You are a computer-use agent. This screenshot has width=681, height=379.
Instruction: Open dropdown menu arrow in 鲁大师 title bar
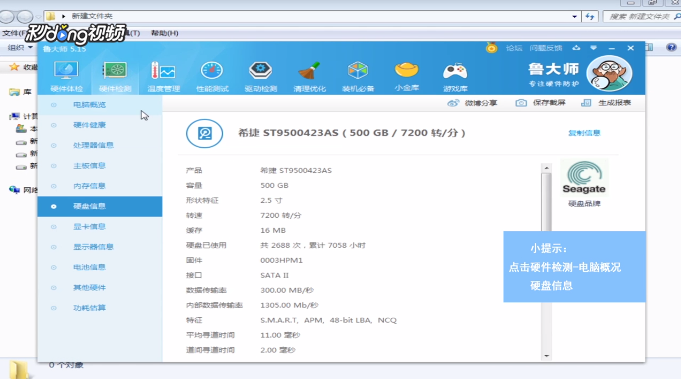593,48
